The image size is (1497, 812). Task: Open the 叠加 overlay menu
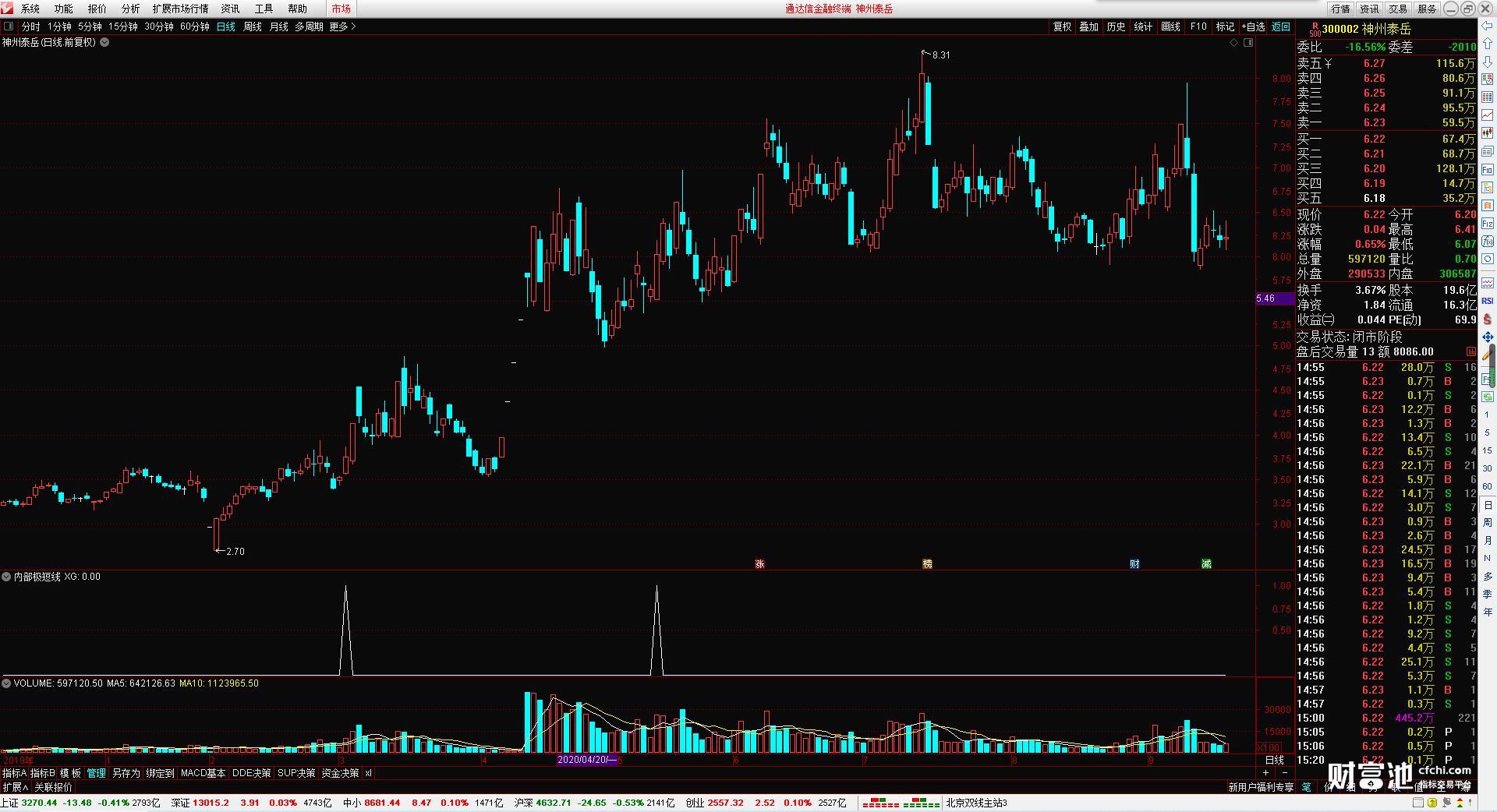[x=1089, y=26]
